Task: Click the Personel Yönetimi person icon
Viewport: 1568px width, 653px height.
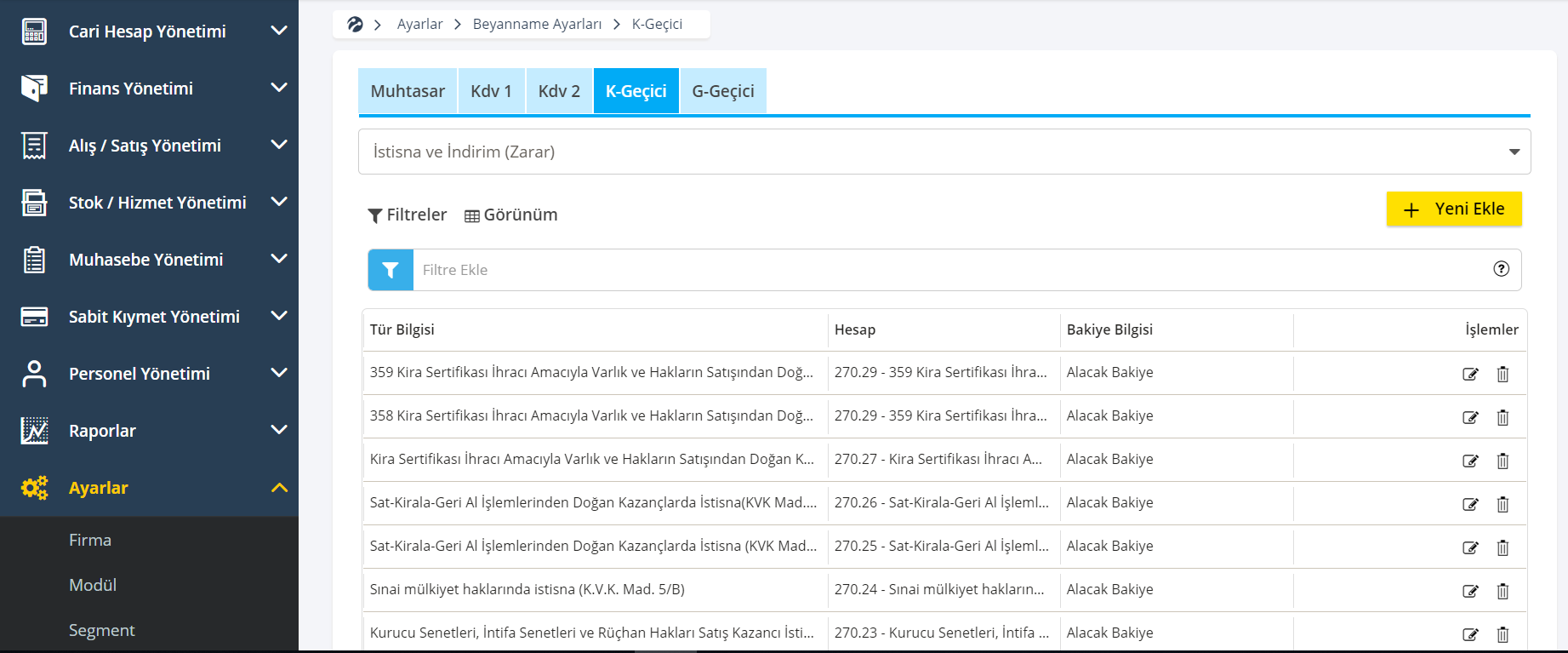Action: click(x=34, y=374)
